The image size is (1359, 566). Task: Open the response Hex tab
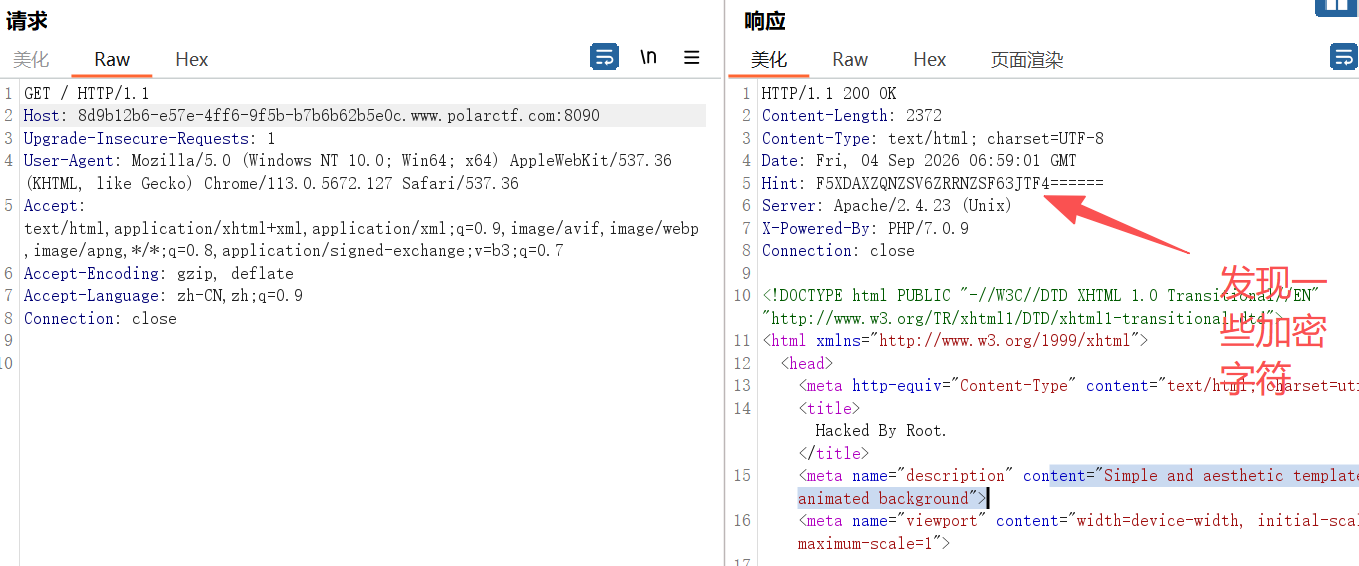(x=929, y=60)
